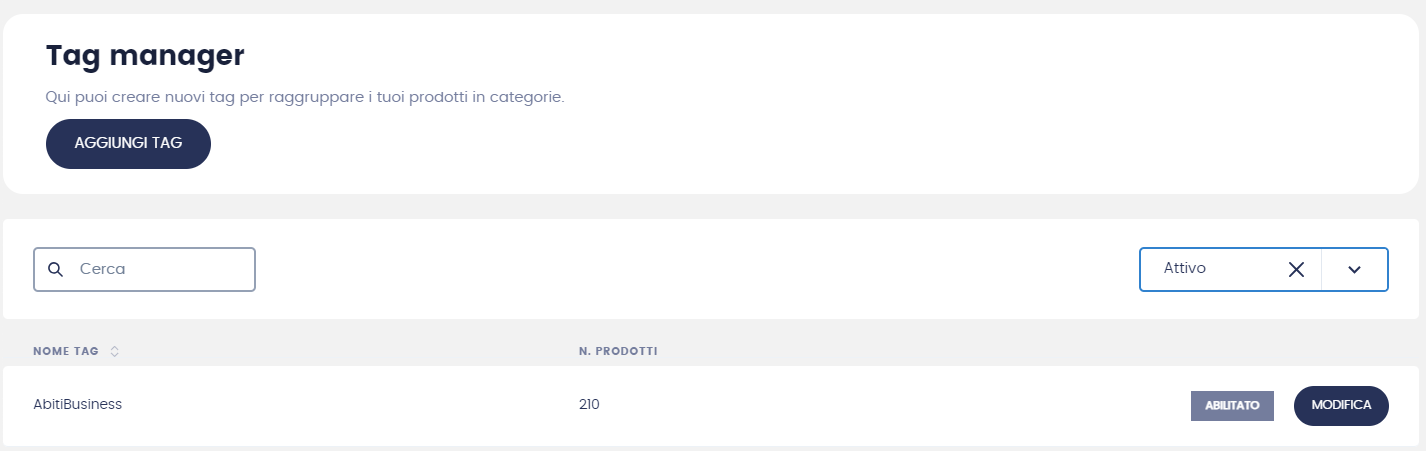Clear the Attivo filter with the X
Image resolution: width=1426 pixels, height=451 pixels.
[1296, 269]
